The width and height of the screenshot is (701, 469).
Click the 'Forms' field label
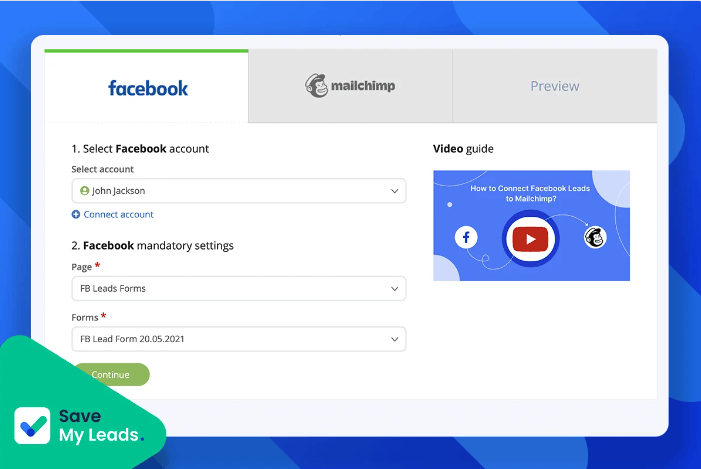point(84,317)
